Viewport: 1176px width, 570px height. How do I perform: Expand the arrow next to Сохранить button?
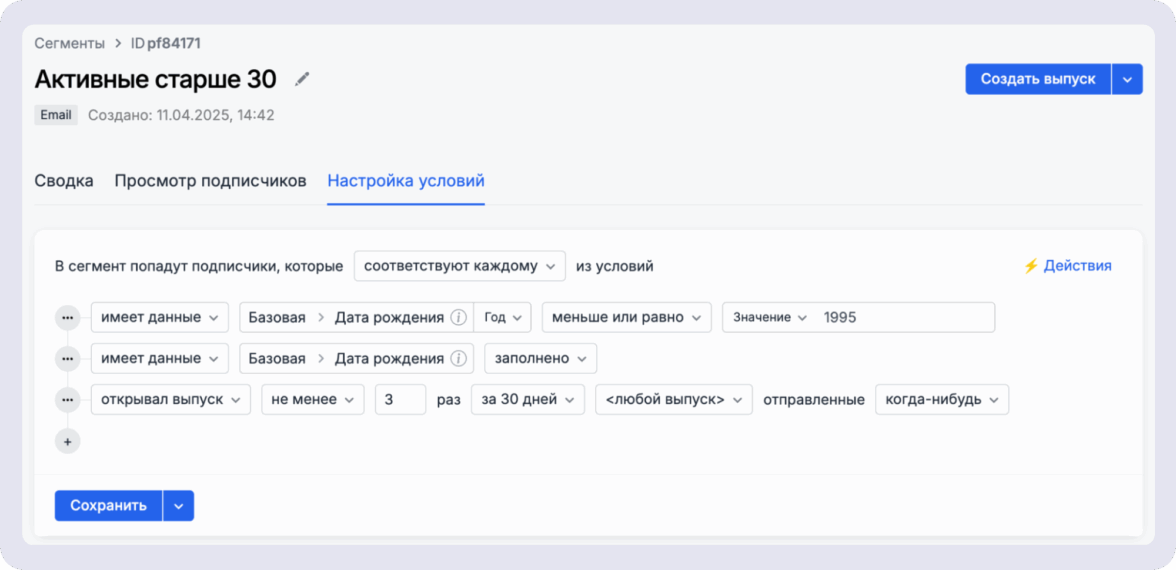(x=179, y=506)
